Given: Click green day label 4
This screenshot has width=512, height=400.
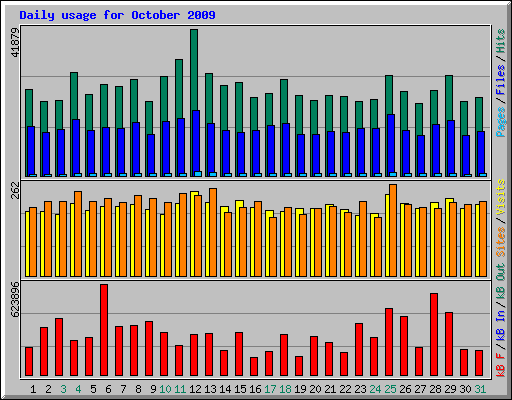Looking at the screenshot, I should coord(78,389).
